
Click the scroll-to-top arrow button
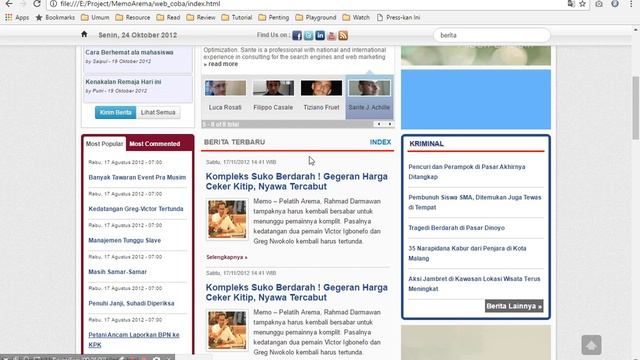click(x=591, y=345)
